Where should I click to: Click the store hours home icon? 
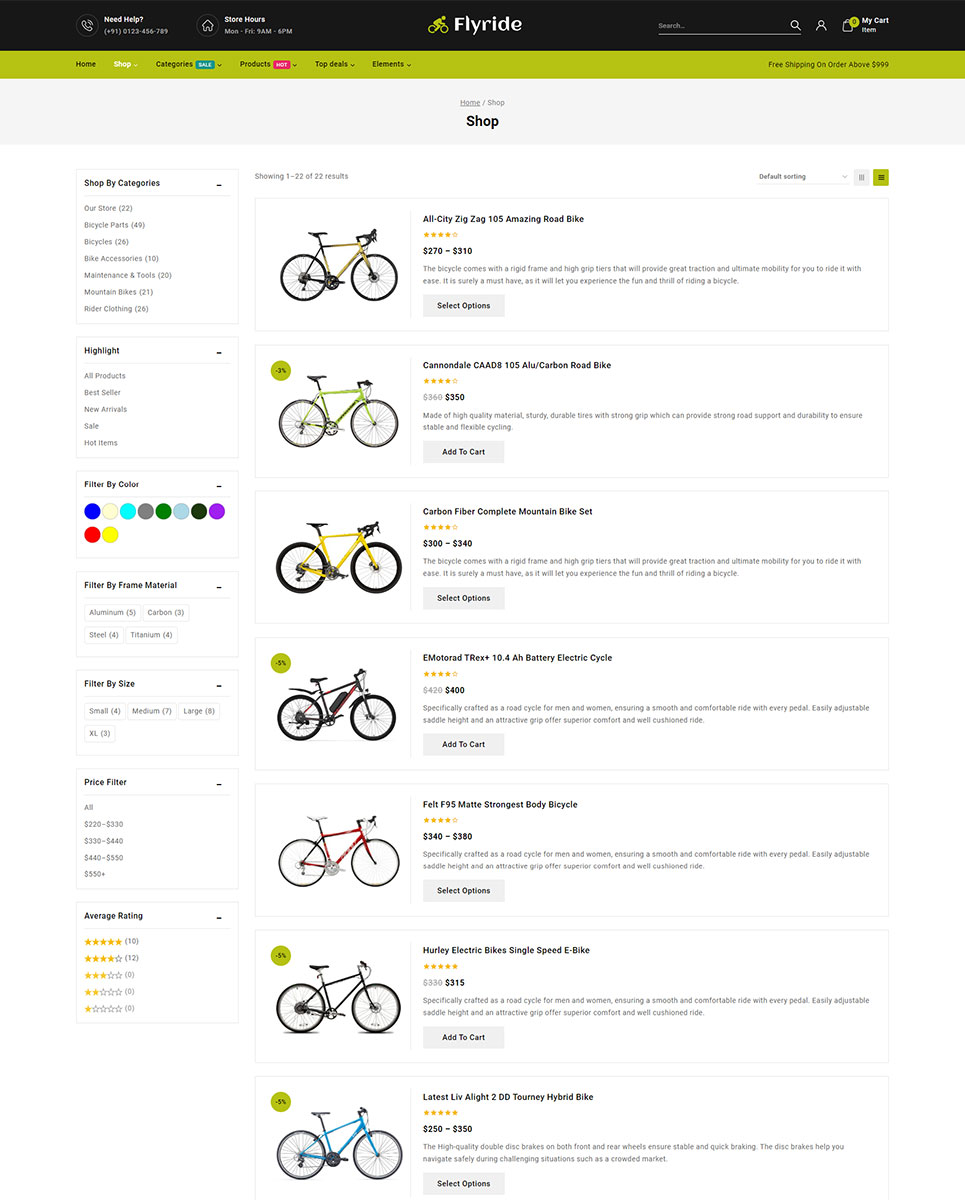[207, 25]
